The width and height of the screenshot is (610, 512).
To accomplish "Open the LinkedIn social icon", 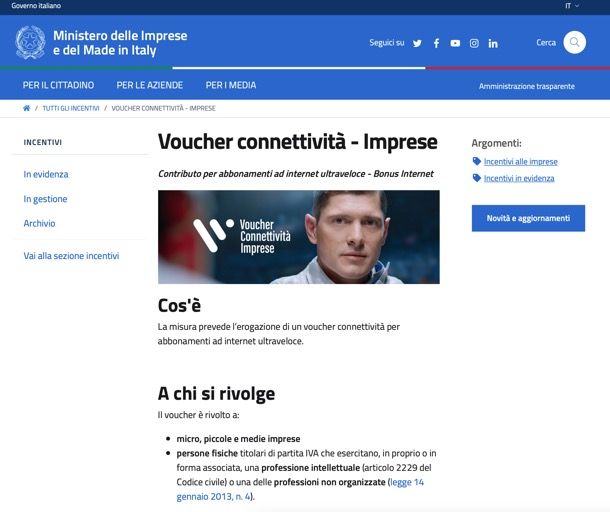I will coord(493,43).
